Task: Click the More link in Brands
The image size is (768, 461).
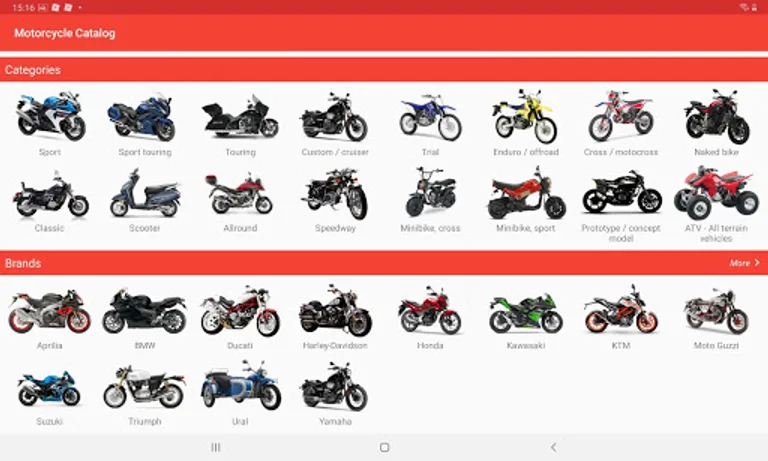Action: coord(740,263)
